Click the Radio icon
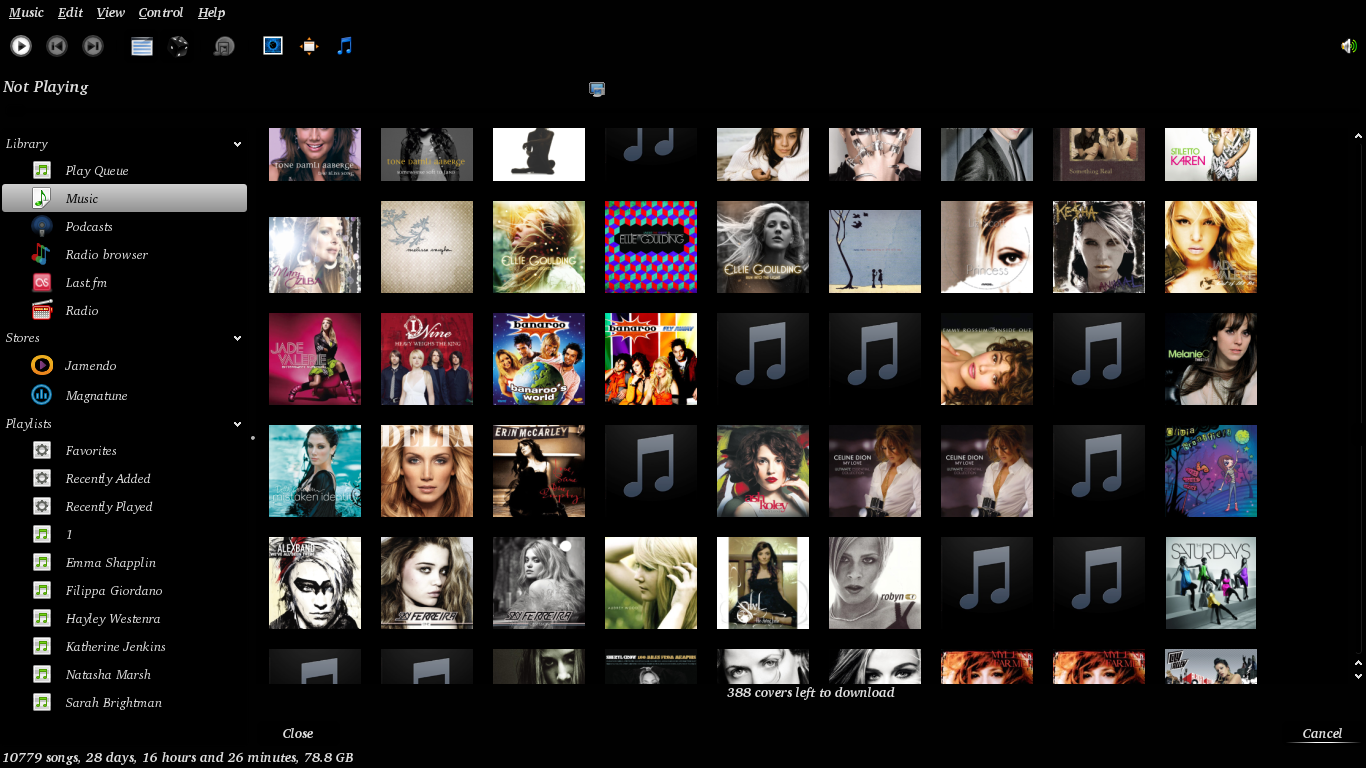 (42, 311)
